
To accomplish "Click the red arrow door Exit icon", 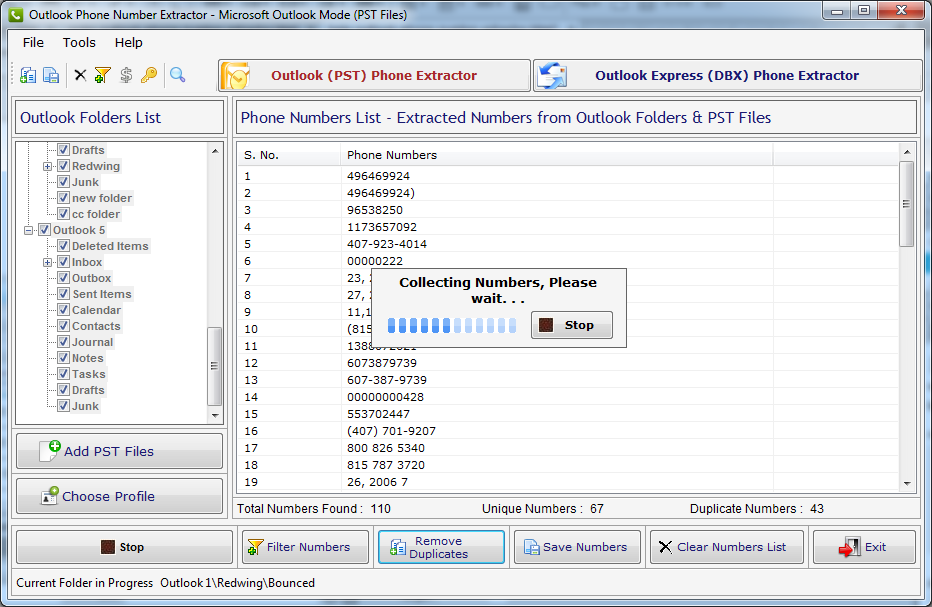I will 850,547.
